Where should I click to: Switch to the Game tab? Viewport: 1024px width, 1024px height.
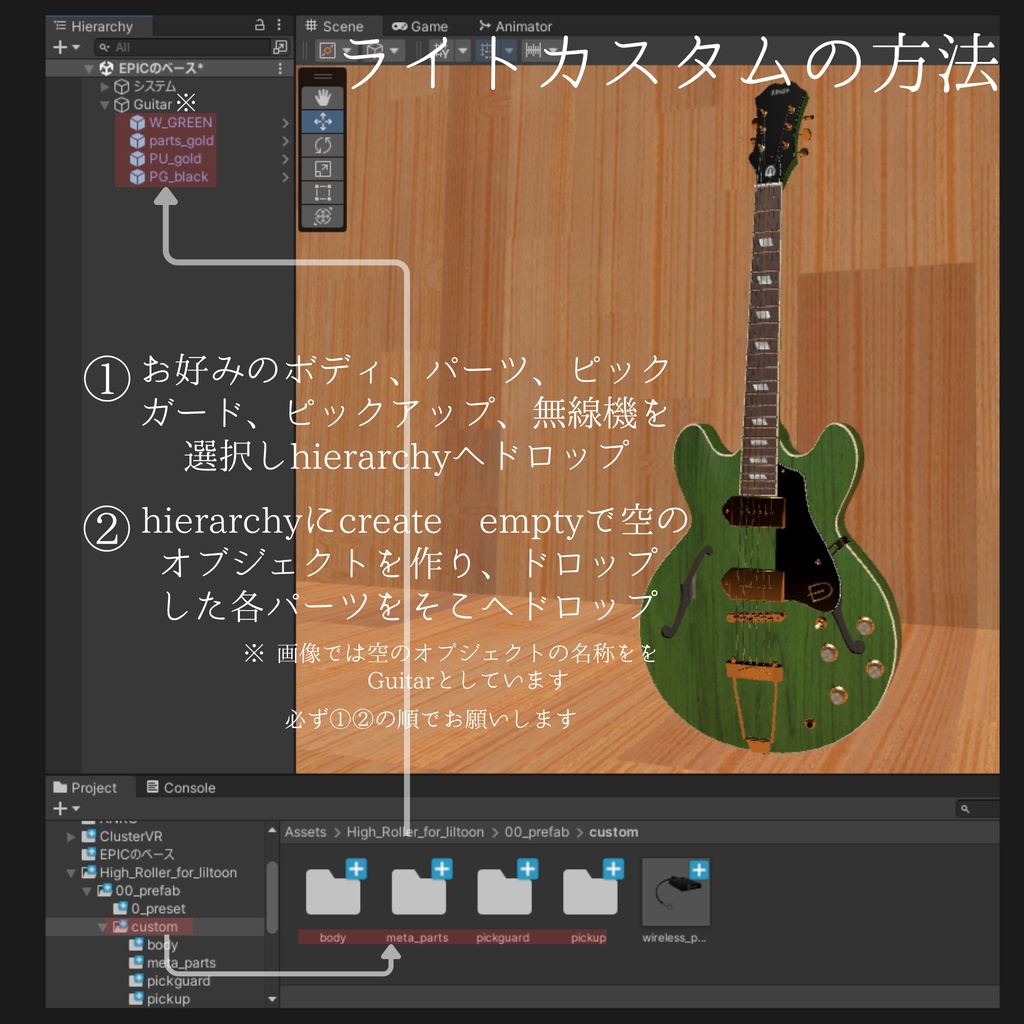click(420, 26)
